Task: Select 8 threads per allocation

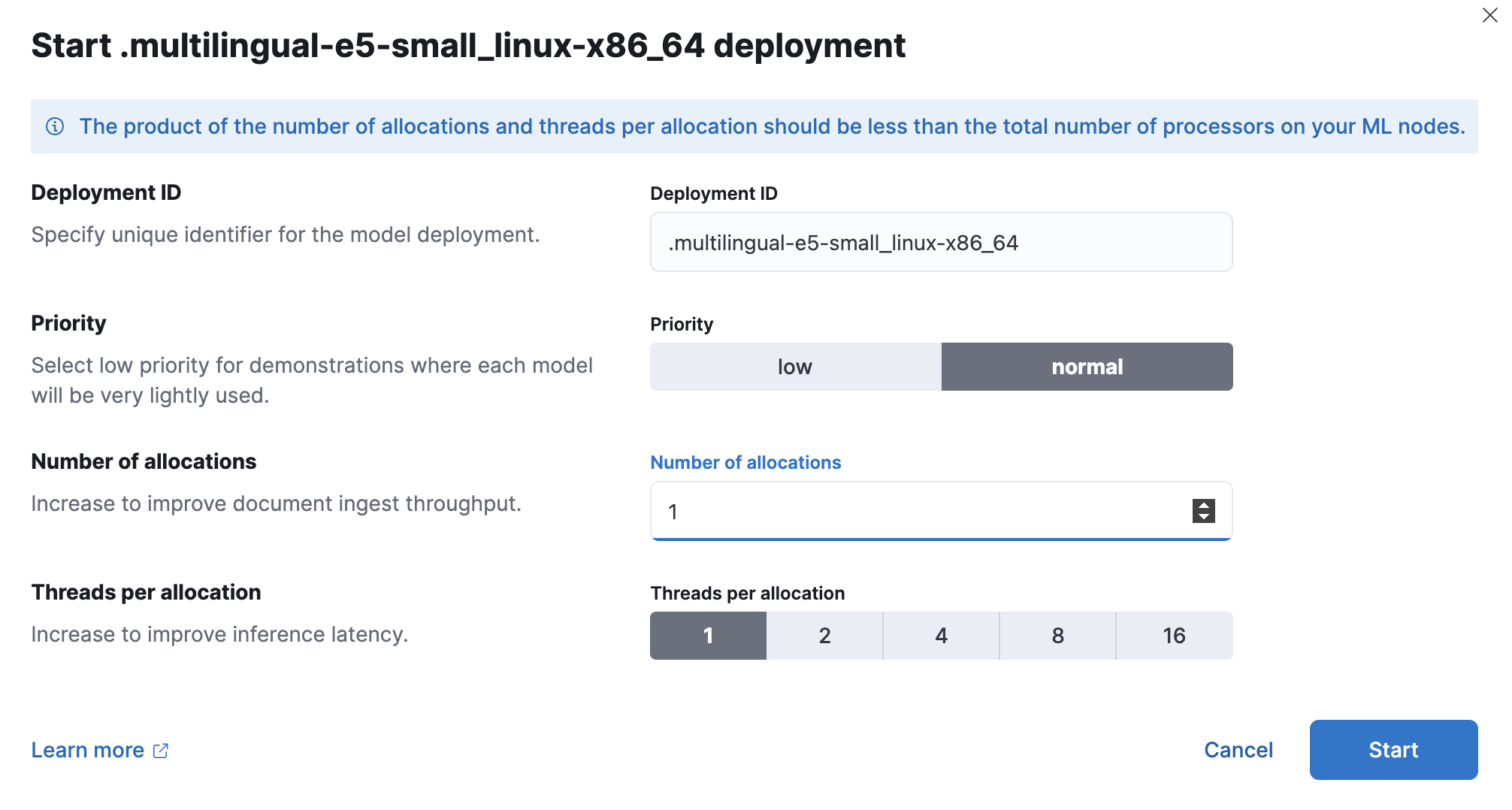Action: (1057, 635)
